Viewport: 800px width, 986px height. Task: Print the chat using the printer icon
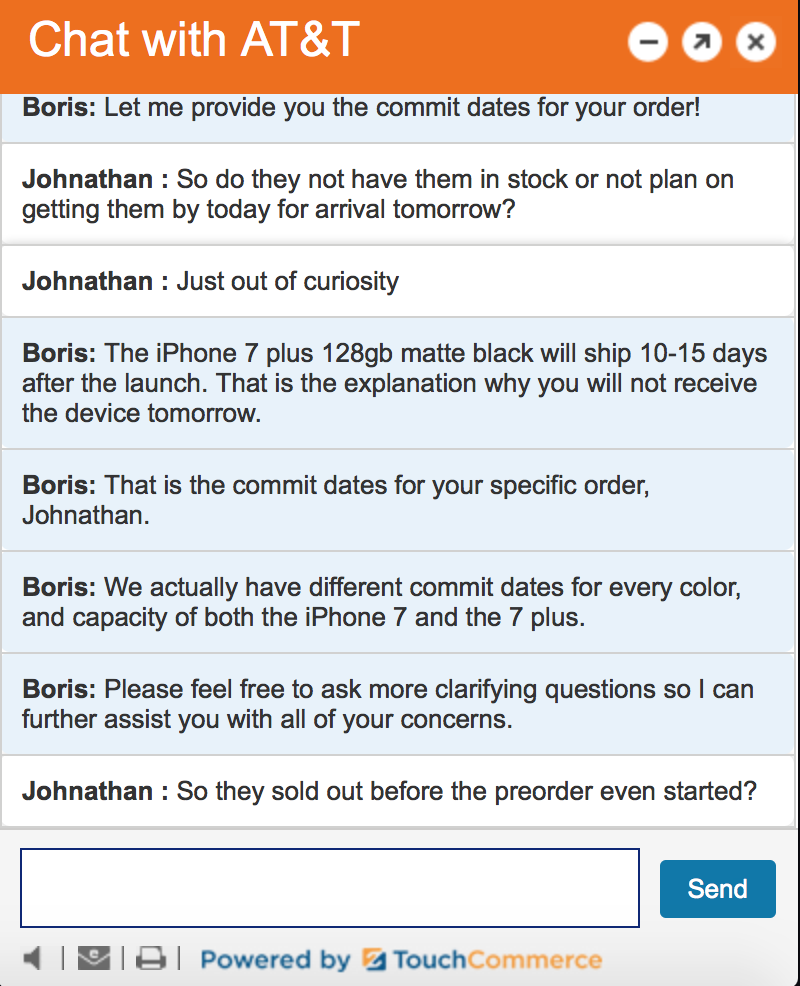pyautogui.click(x=151, y=958)
